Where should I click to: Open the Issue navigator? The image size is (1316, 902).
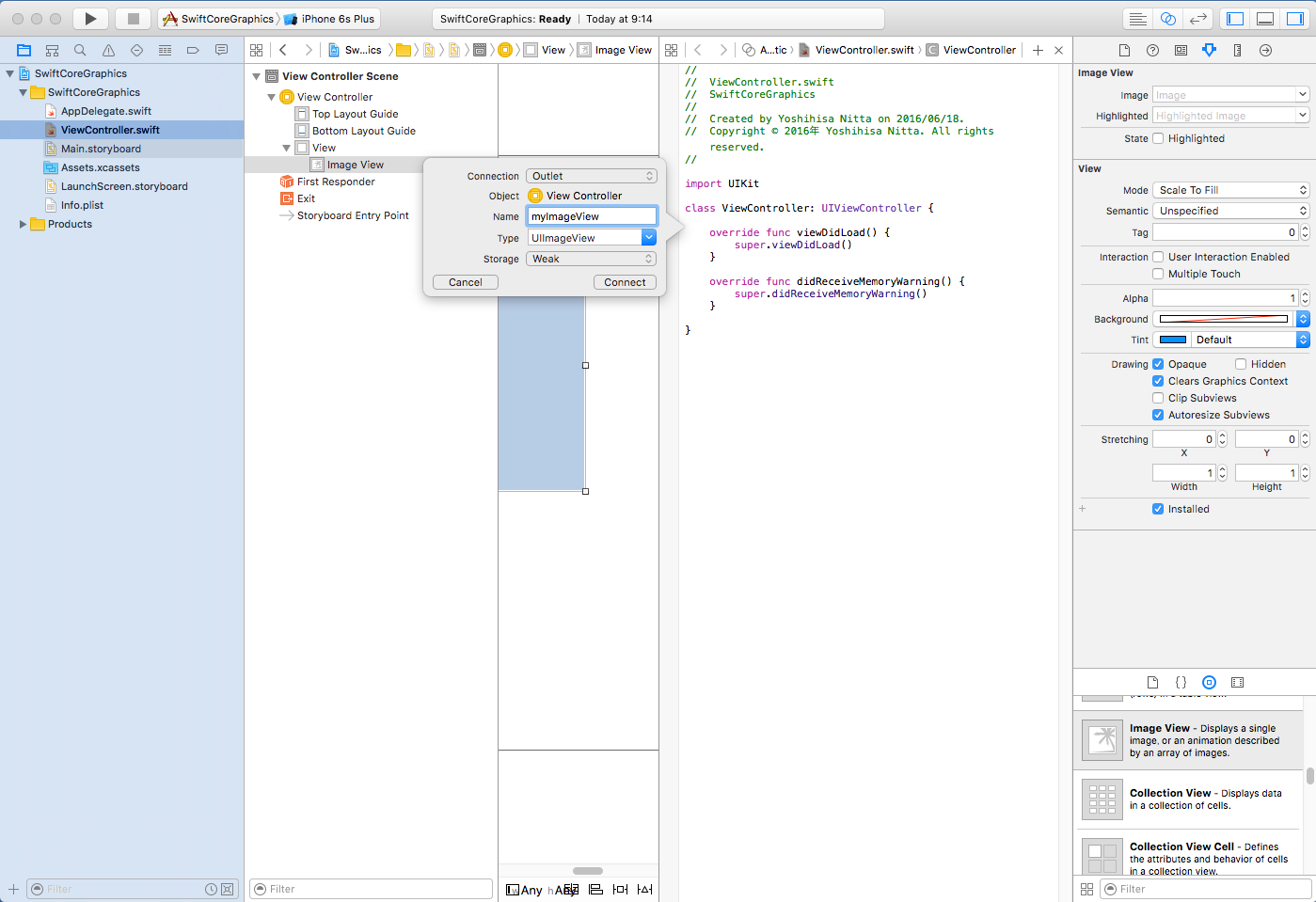[x=108, y=50]
